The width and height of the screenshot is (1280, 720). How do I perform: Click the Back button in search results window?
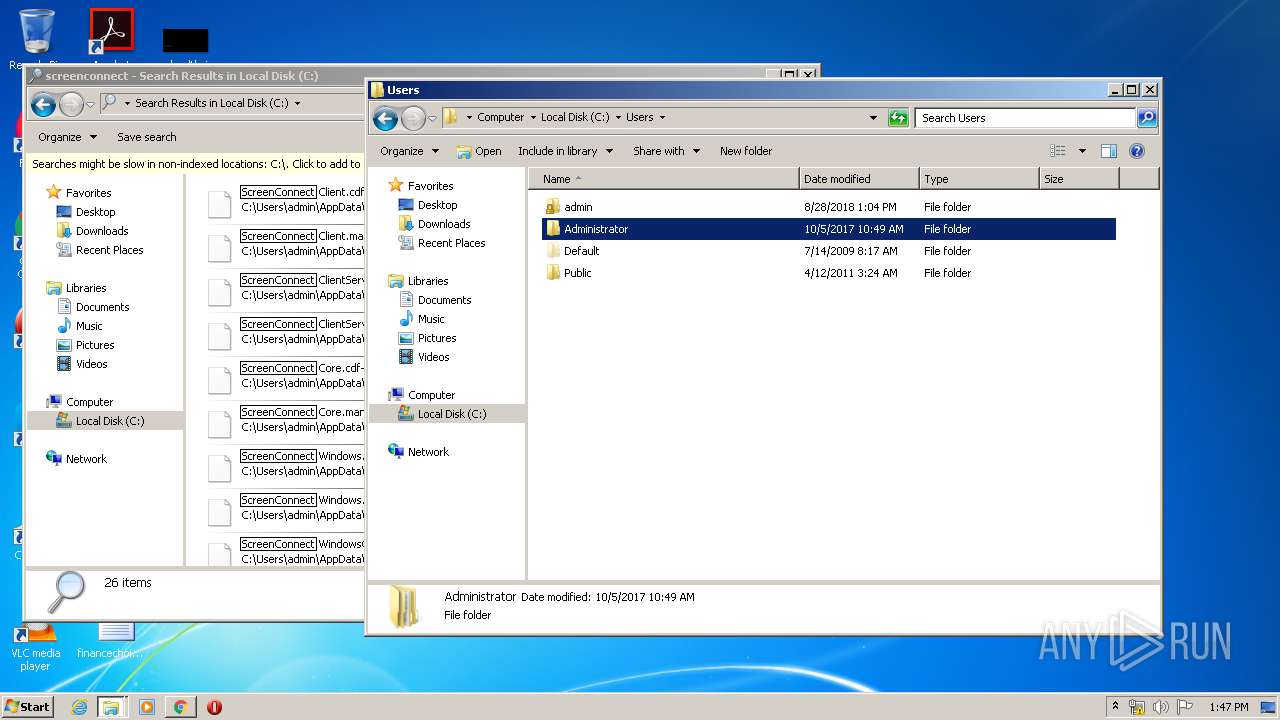click(43, 103)
